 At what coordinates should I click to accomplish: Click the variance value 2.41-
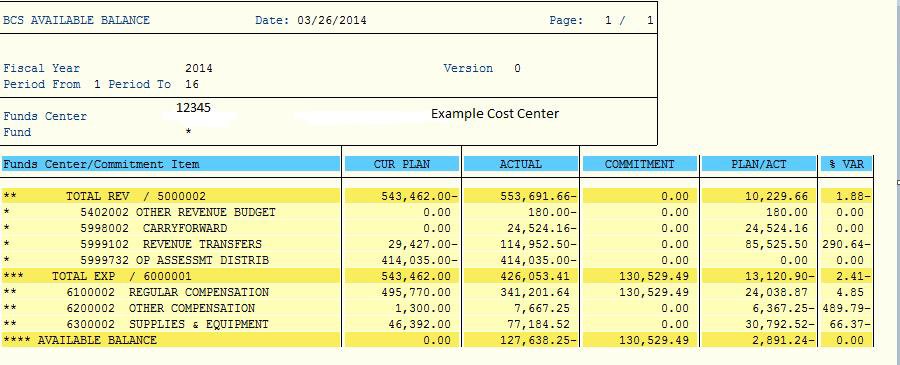(854, 276)
